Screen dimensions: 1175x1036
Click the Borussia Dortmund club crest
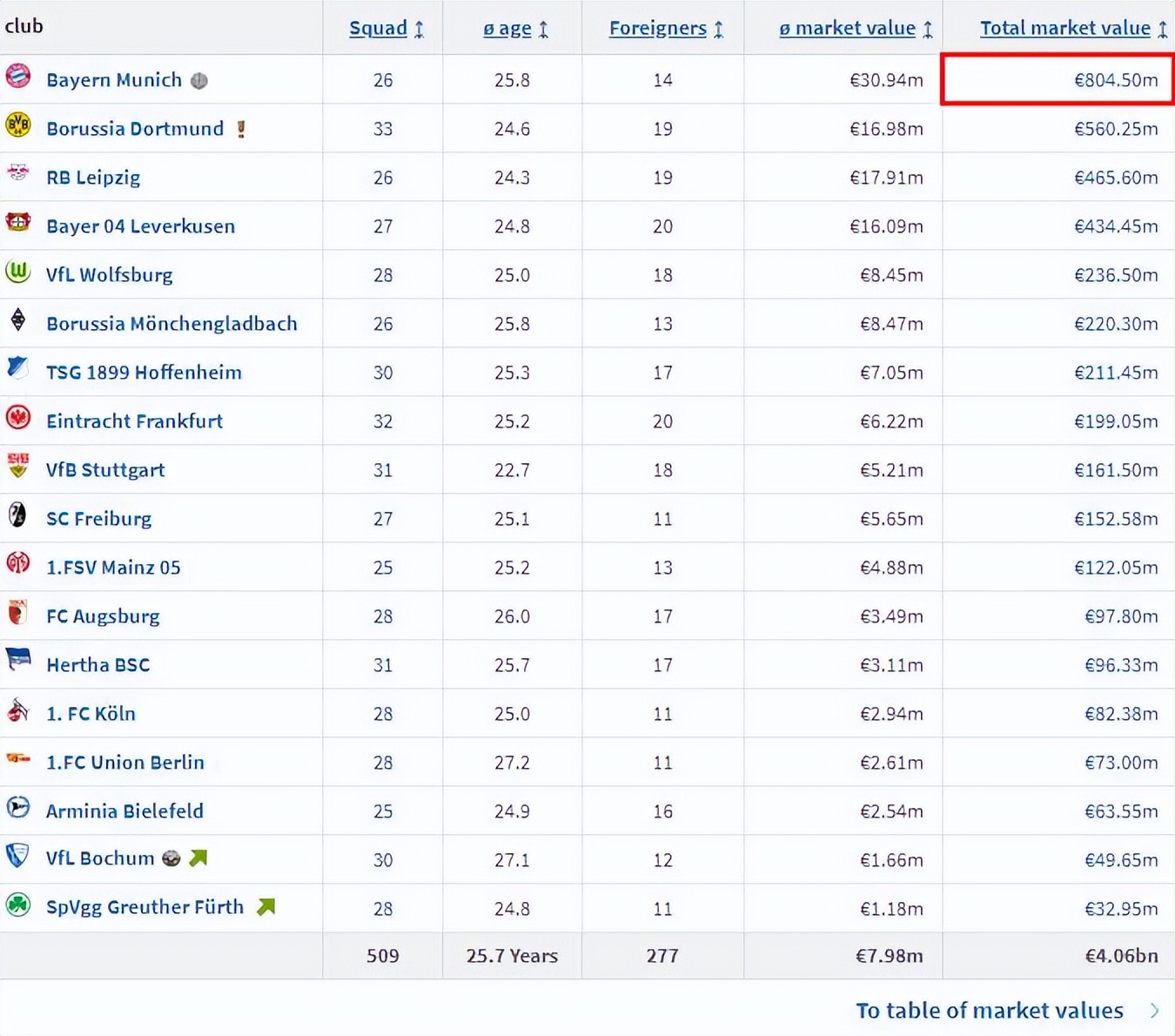click(x=18, y=125)
